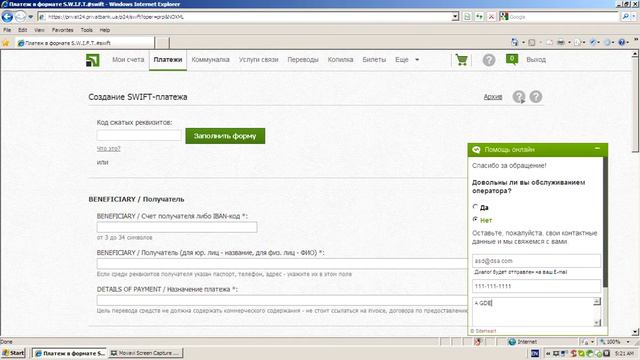The width and height of the screenshot is (640, 360).
Task: Open the Коммуналка tab
Action: (x=210, y=60)
